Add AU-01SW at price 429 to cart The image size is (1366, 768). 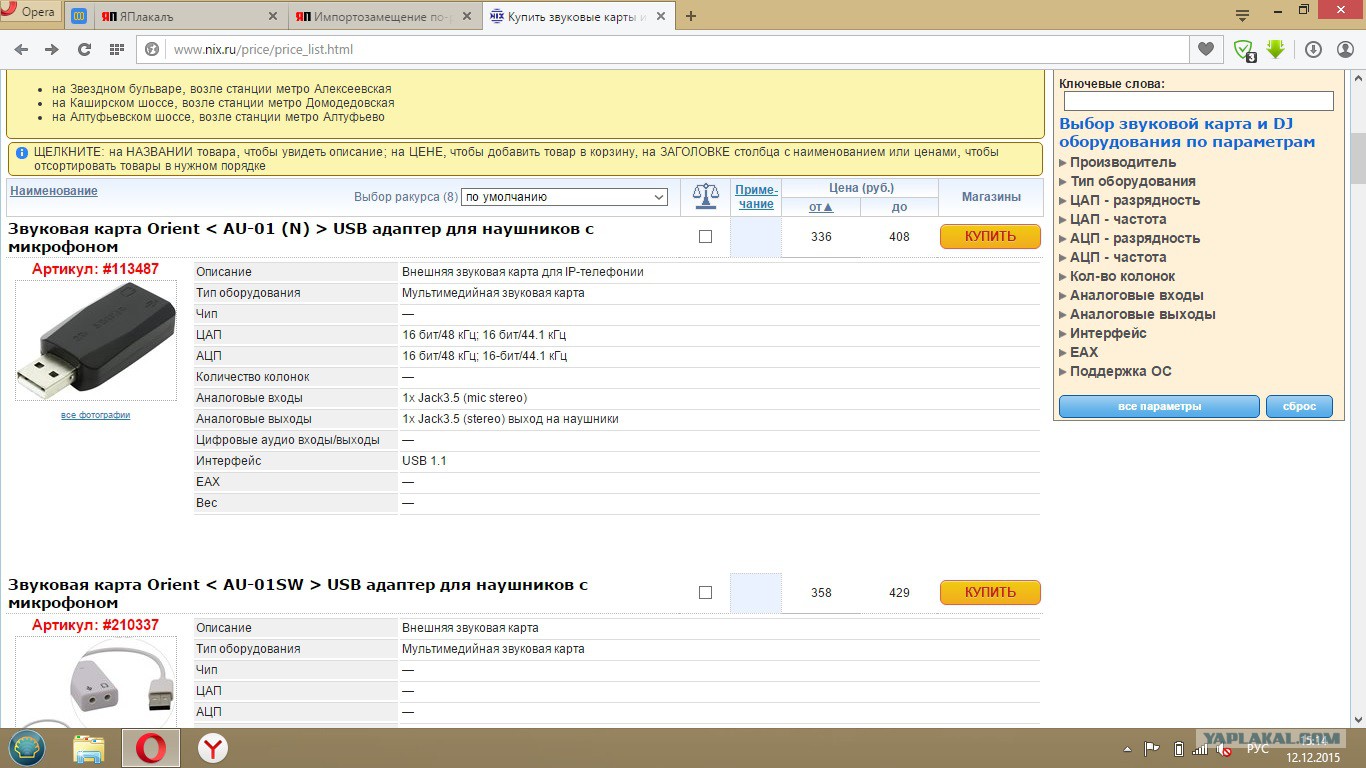point(899,593)
